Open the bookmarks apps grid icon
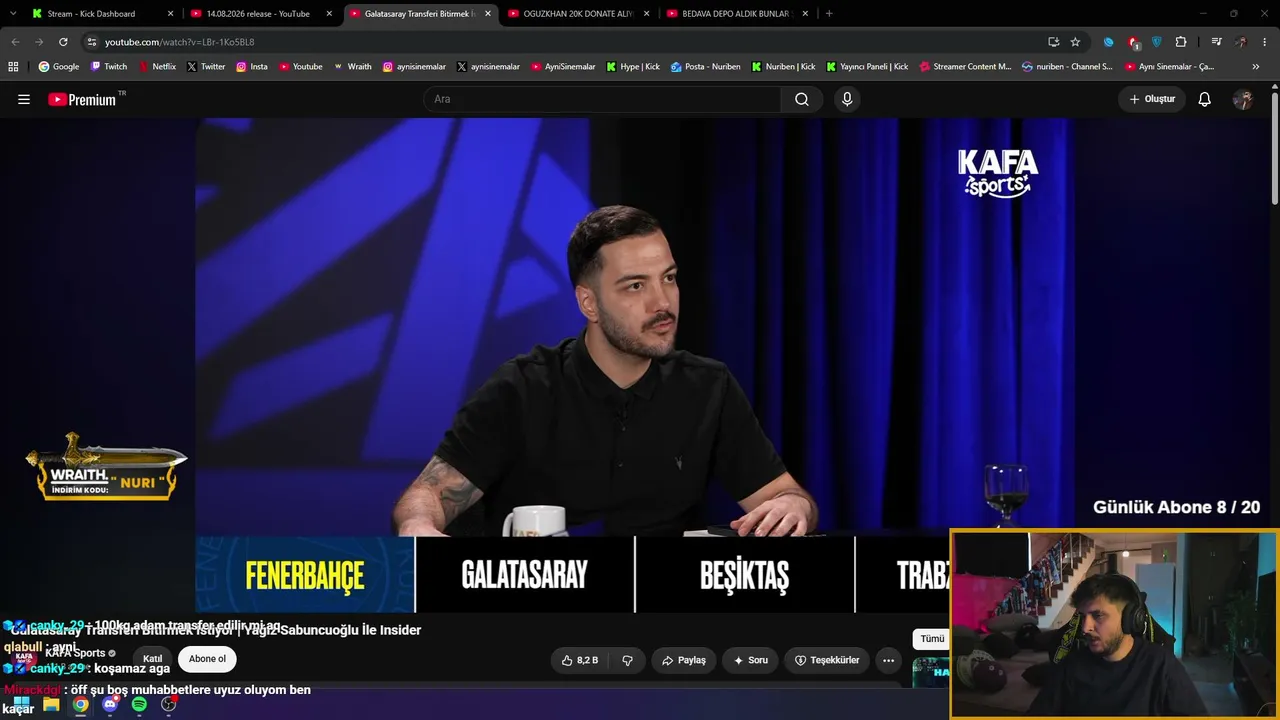This screenshot has height=720, width=1280. pyautogui.click(x=13, y=67)
